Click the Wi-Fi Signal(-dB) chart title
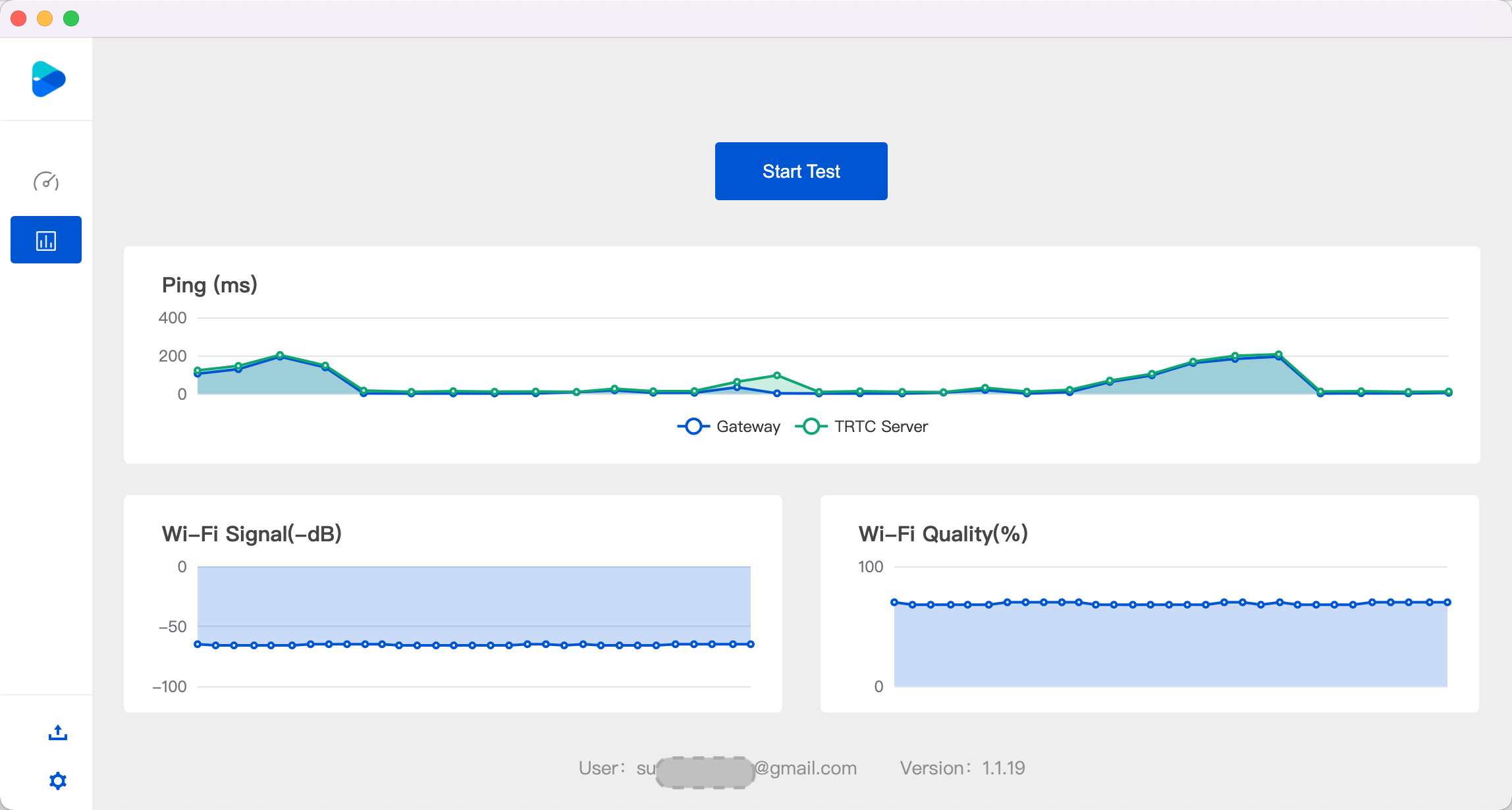The width and height of the screenshot is (1512, 810). coord(252,533)
